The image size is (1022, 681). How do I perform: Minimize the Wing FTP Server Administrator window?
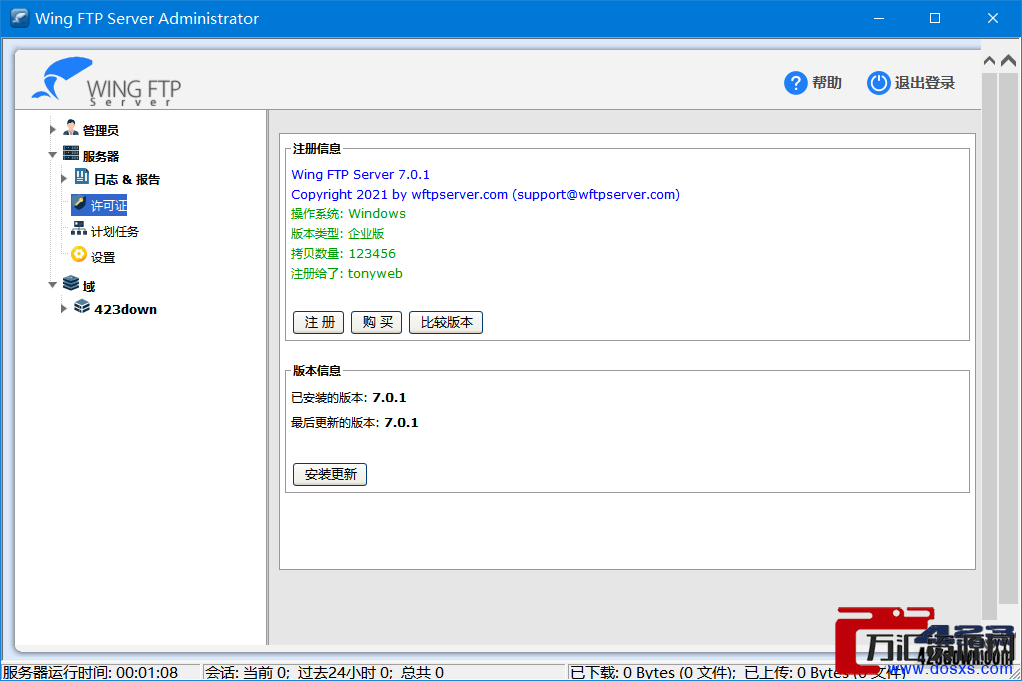pyautogui.click(x=879, y=18)
